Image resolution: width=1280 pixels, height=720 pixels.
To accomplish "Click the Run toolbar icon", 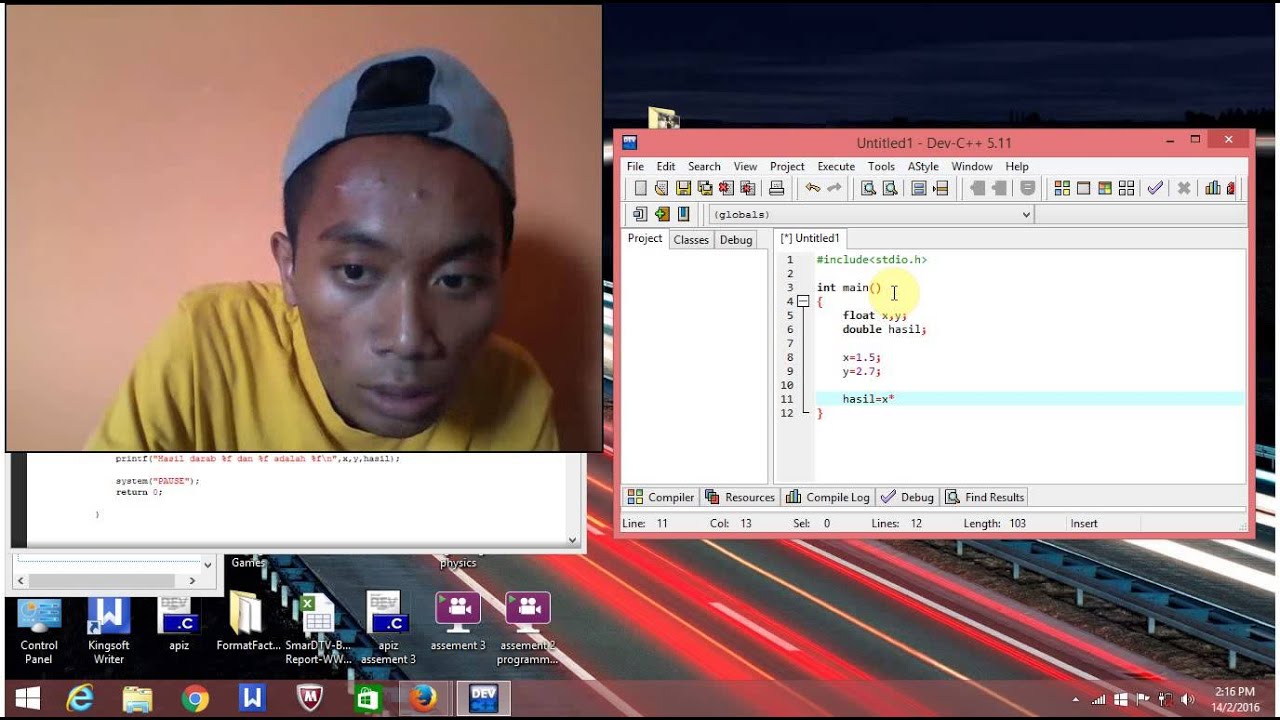I will tap(1083, 188).
